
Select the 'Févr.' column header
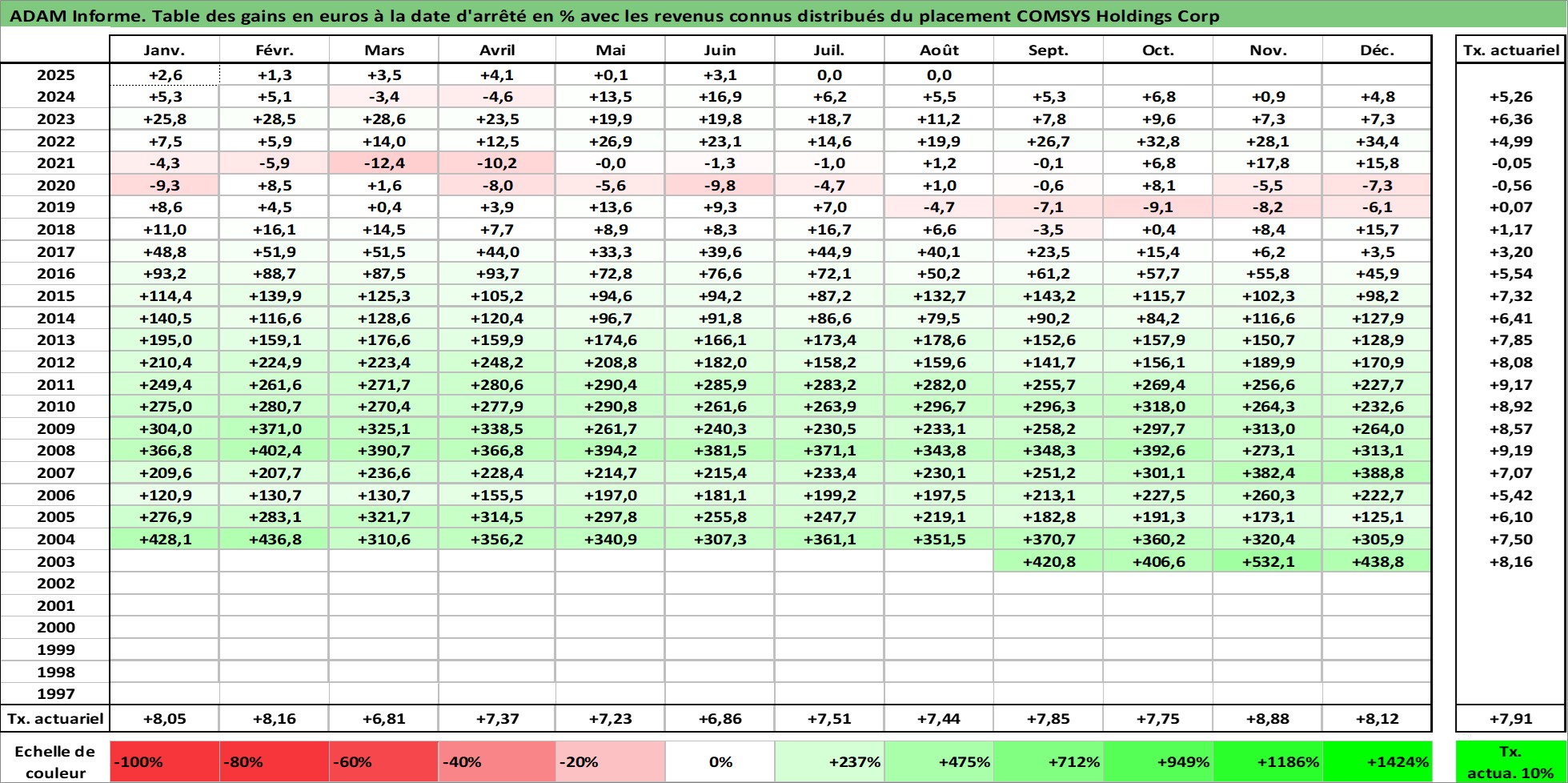point(275,50)
